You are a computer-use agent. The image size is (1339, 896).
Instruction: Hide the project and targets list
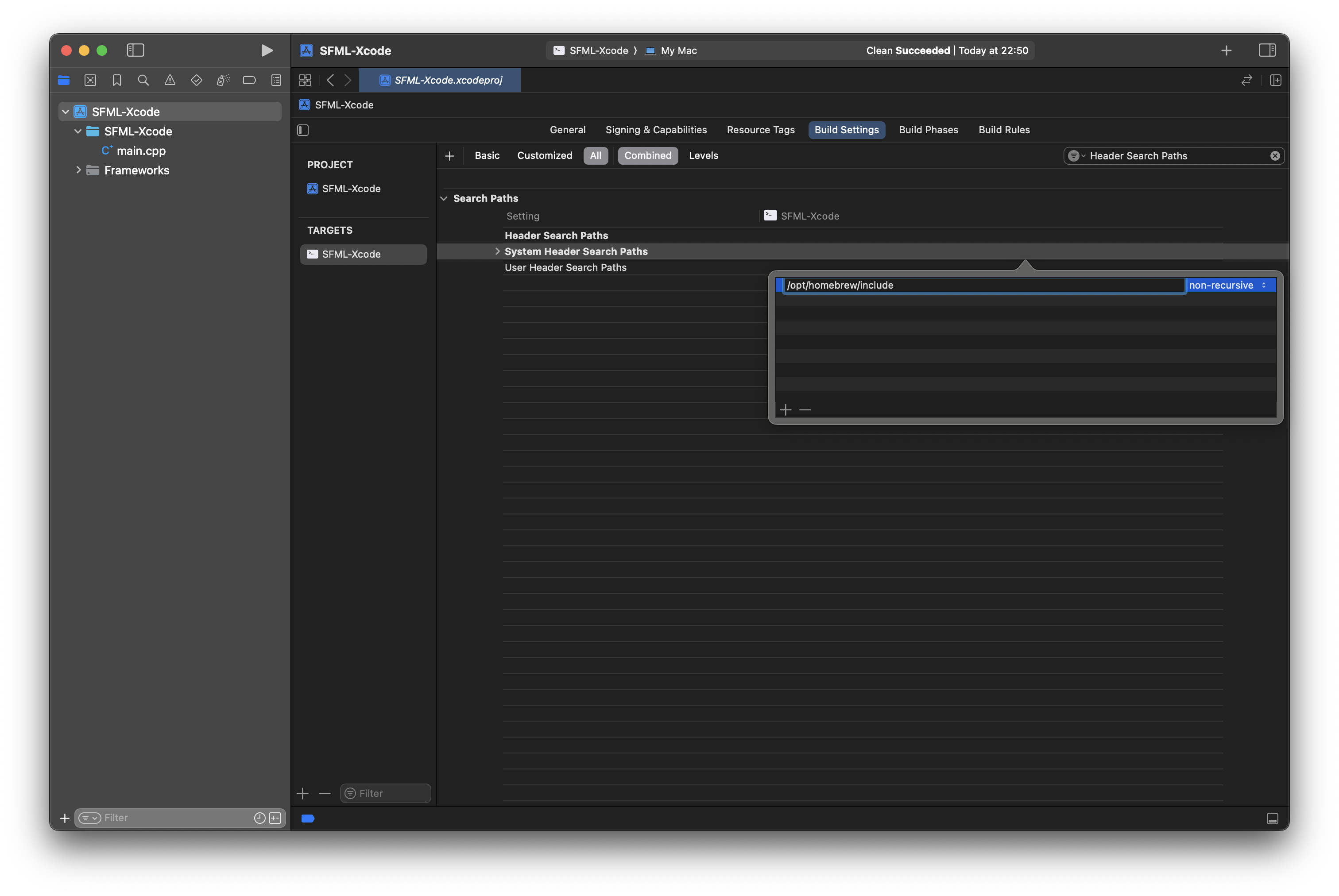tap(303, 130)
